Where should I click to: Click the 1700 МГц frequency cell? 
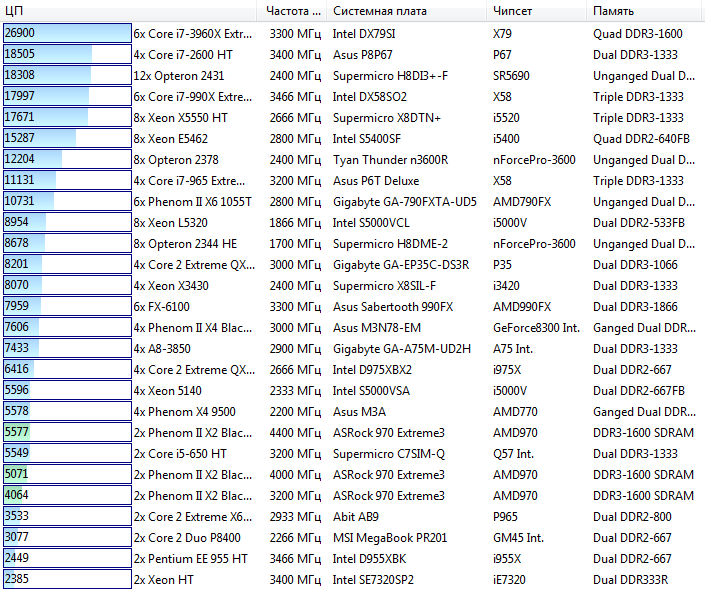click(295, 244)
